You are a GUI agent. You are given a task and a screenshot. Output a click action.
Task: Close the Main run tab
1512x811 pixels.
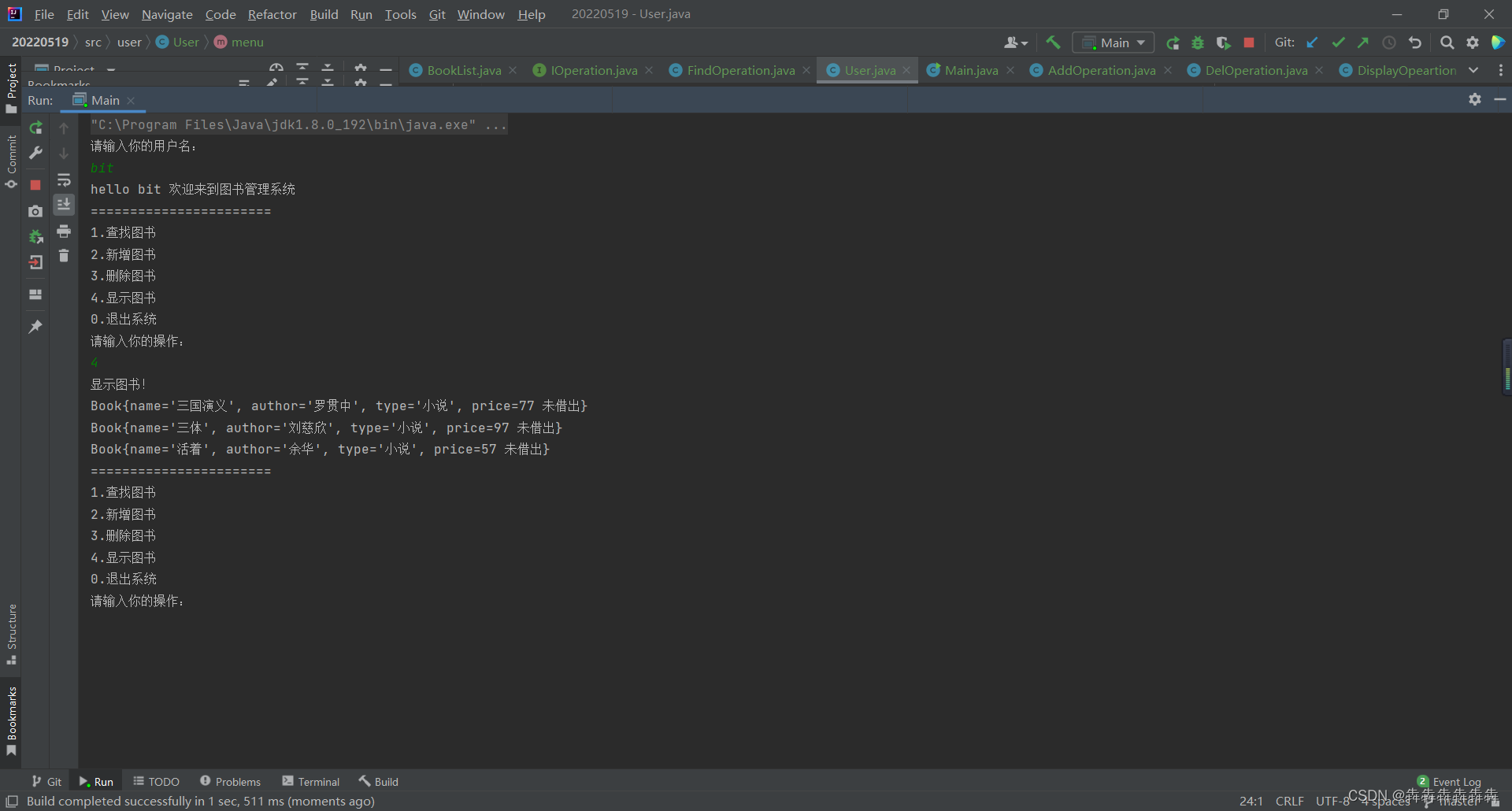[x=131, y=100]
